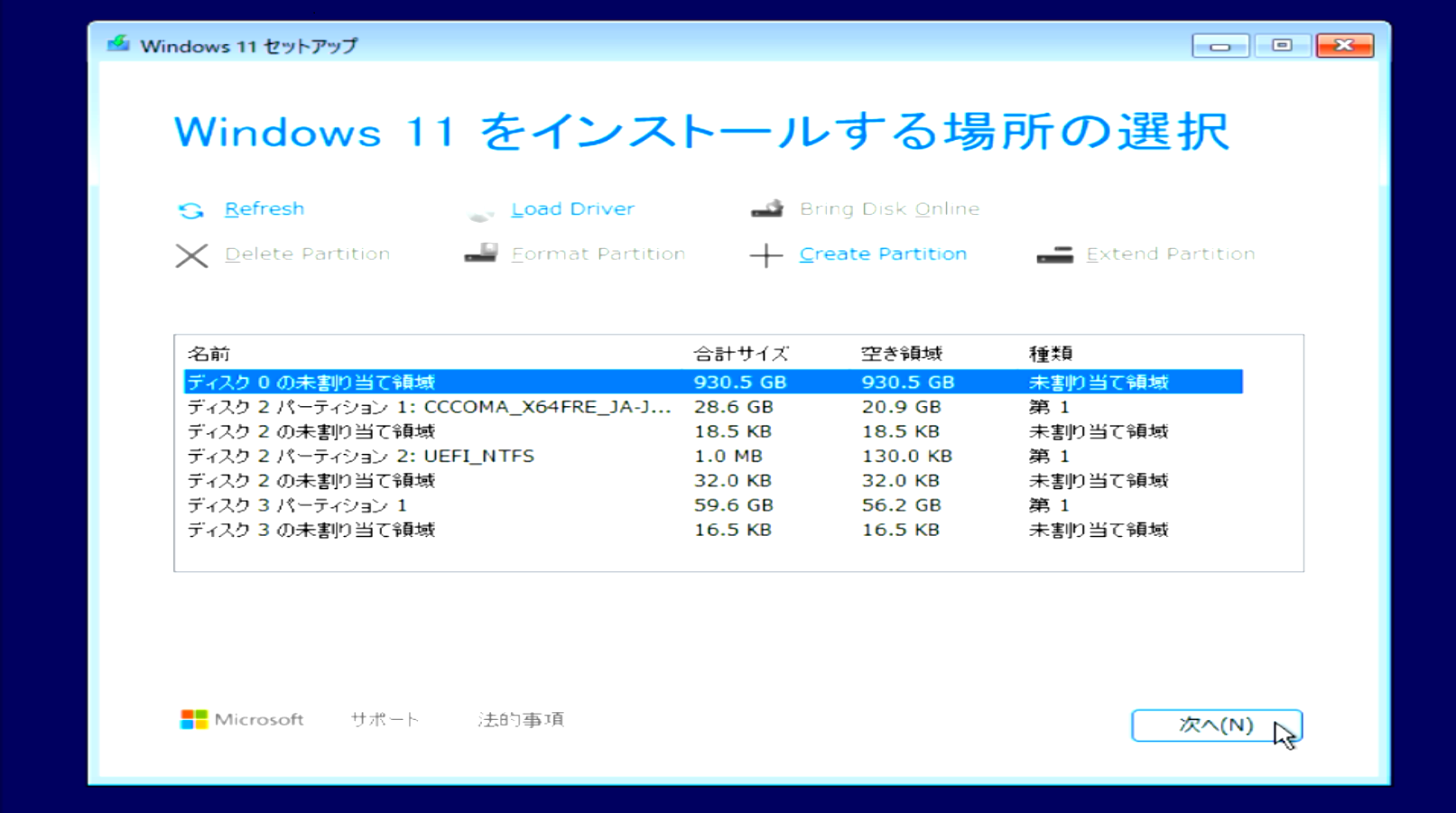The height and width of the screenshot is (813, 1456).
Task: Click the plus icon beside Create Partition
Action: click(x=766, y=255)
